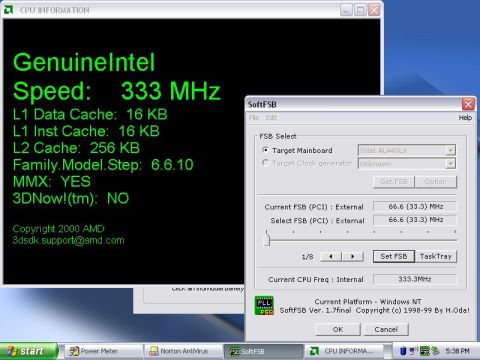Image resolution: width=480 pixels, height=360 pixels.
Task: Click the blue shield tray icon
Action: click(x=403, y=351)
